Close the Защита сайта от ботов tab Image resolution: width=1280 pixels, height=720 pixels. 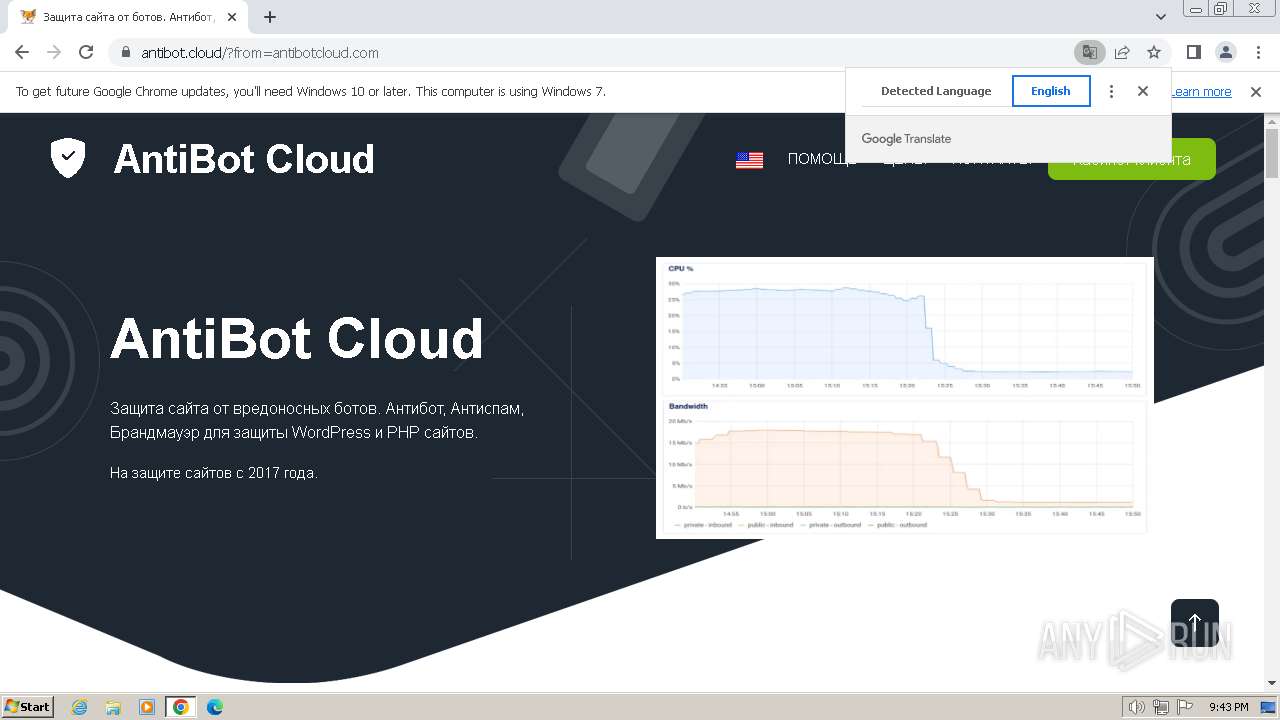(232, 17)
